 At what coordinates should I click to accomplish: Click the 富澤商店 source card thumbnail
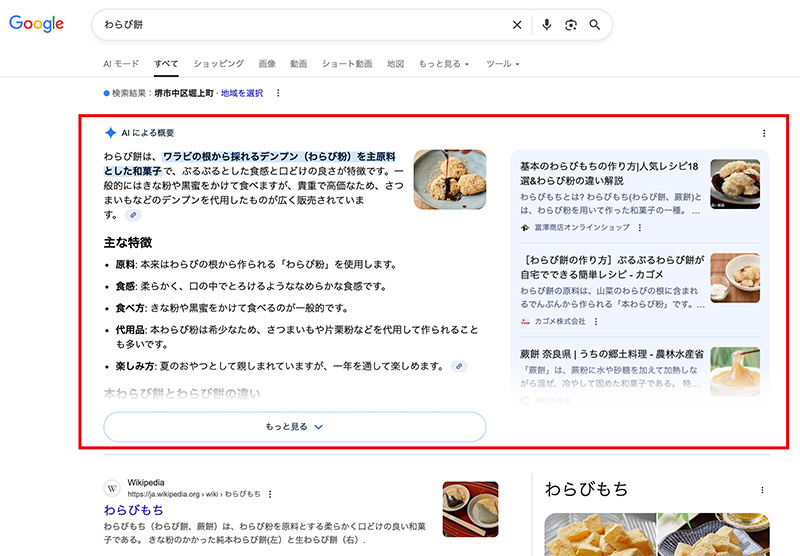tap(735, 184)
